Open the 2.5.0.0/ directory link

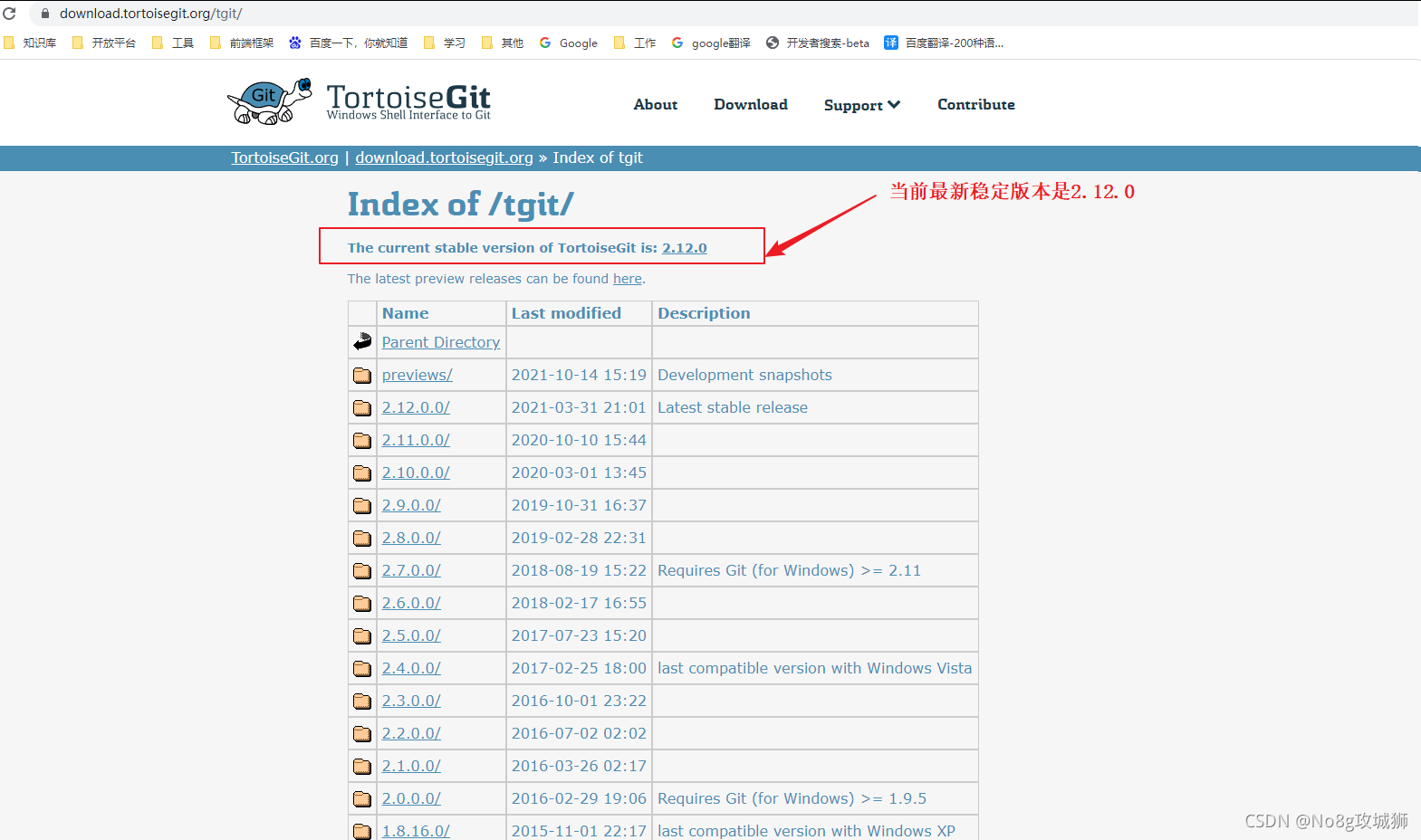(x=411, y=635)
